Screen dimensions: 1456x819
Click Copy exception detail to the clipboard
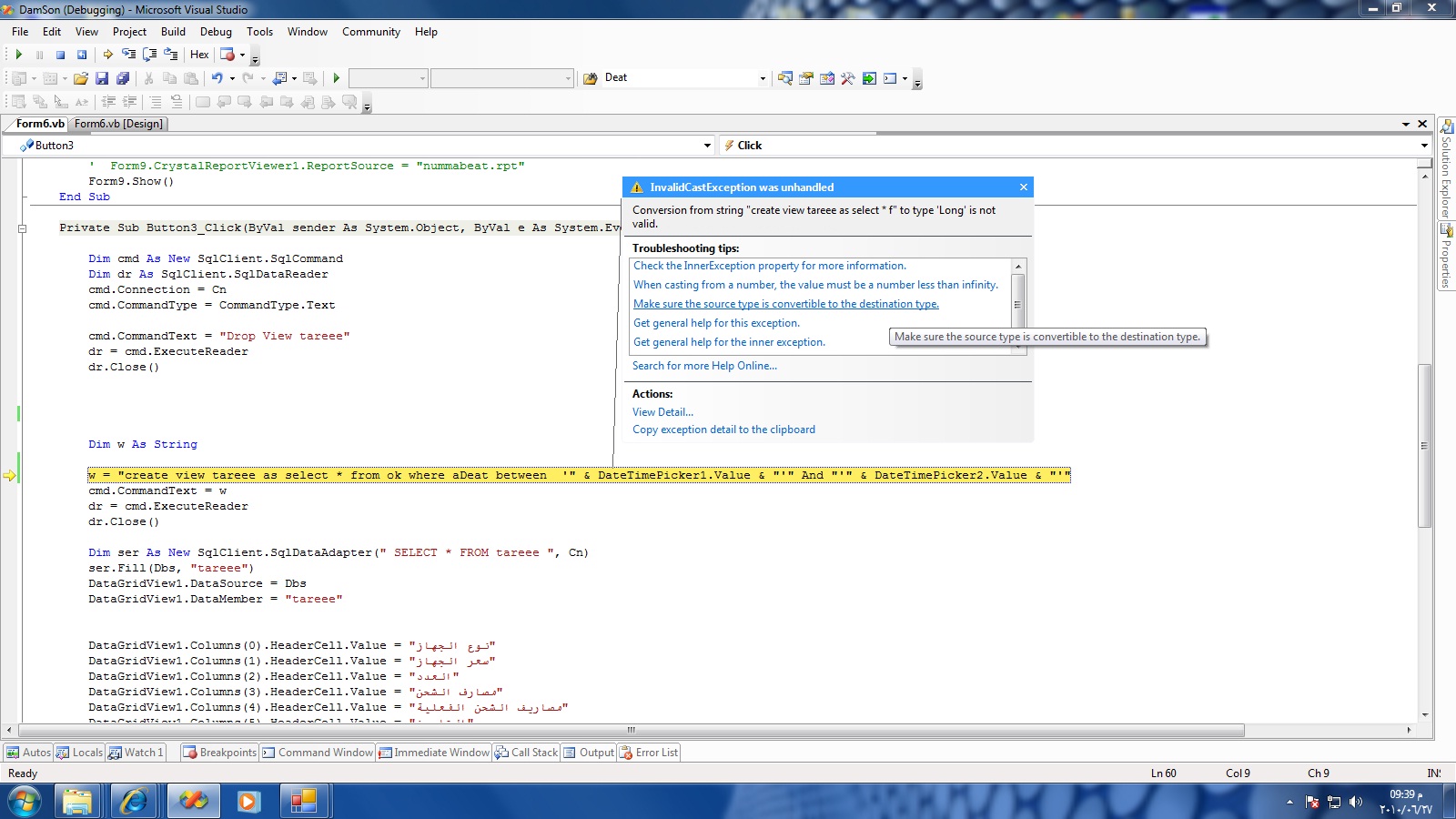723,430
